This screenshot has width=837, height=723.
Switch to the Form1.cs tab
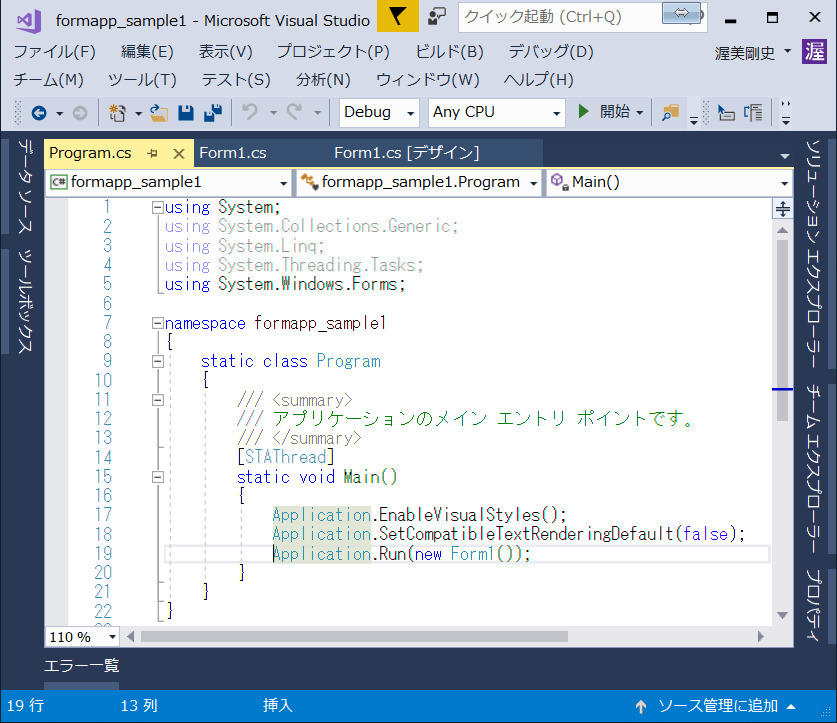233,153
